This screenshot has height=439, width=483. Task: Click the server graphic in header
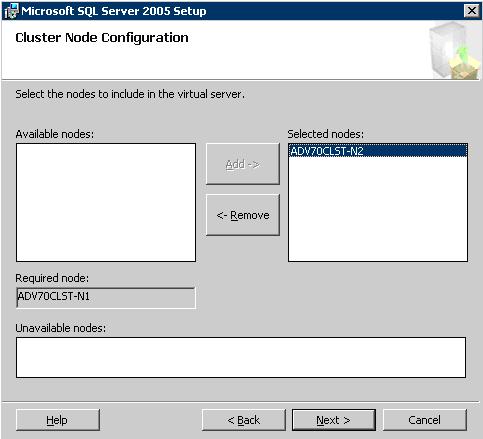pos(454,50)
